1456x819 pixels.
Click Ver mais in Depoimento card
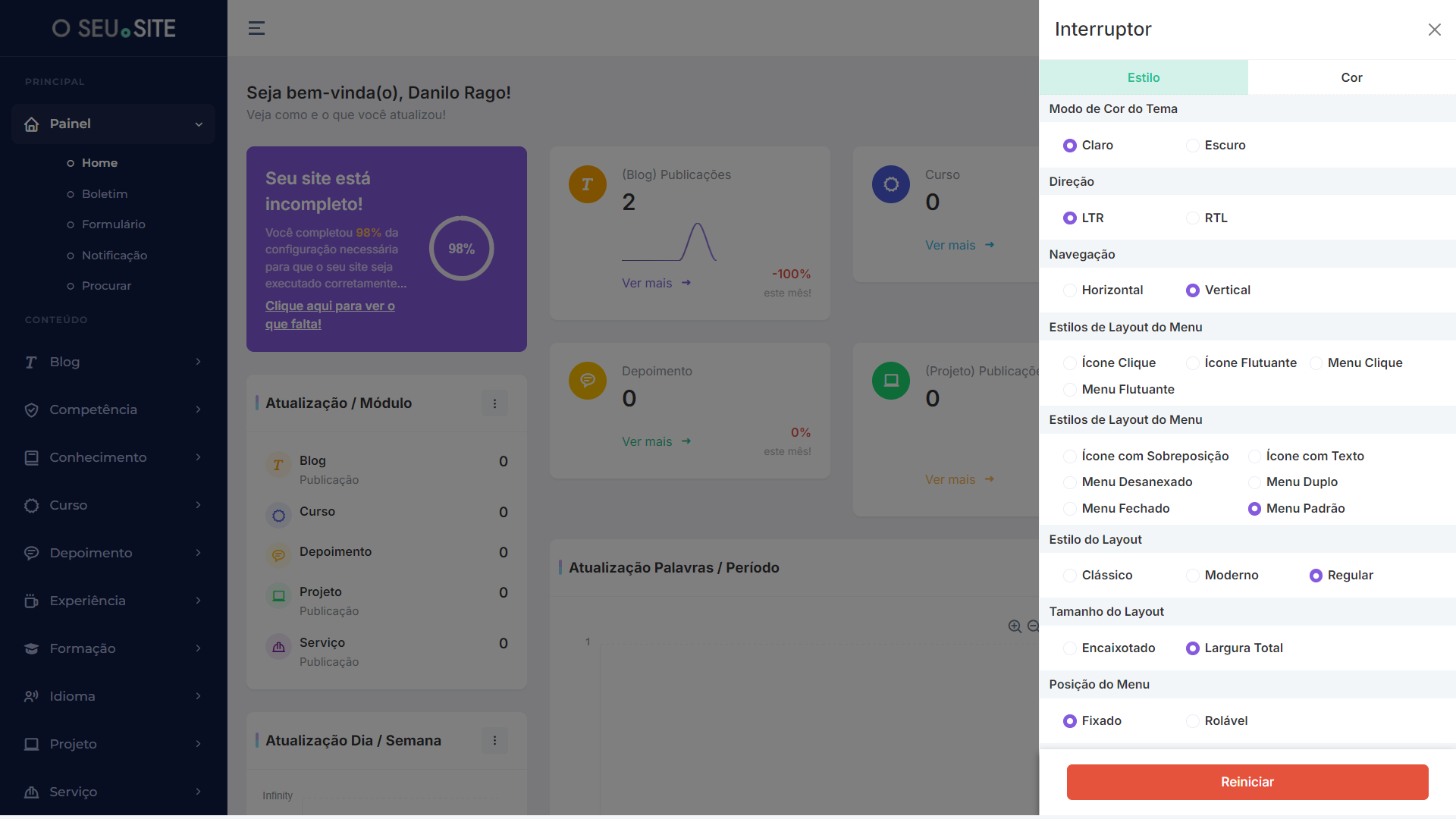pyautogui.click(x=656, y=441)
